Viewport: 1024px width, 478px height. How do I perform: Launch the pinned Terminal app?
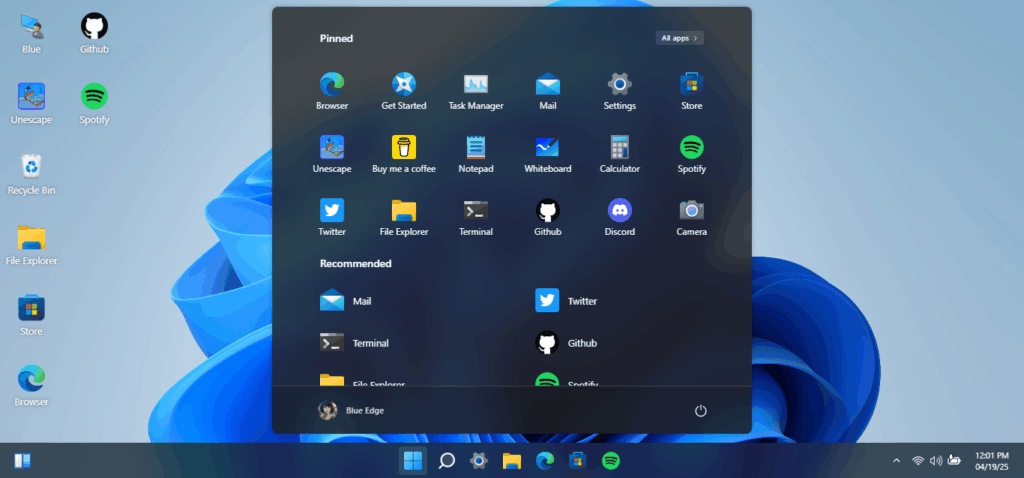(475, 217)
